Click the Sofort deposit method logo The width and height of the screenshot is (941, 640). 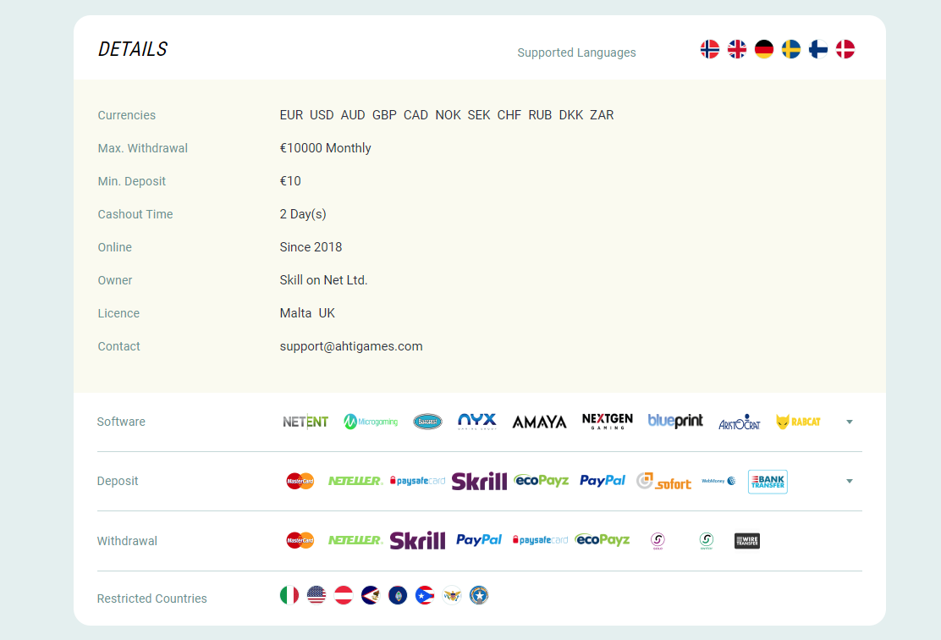664,481
